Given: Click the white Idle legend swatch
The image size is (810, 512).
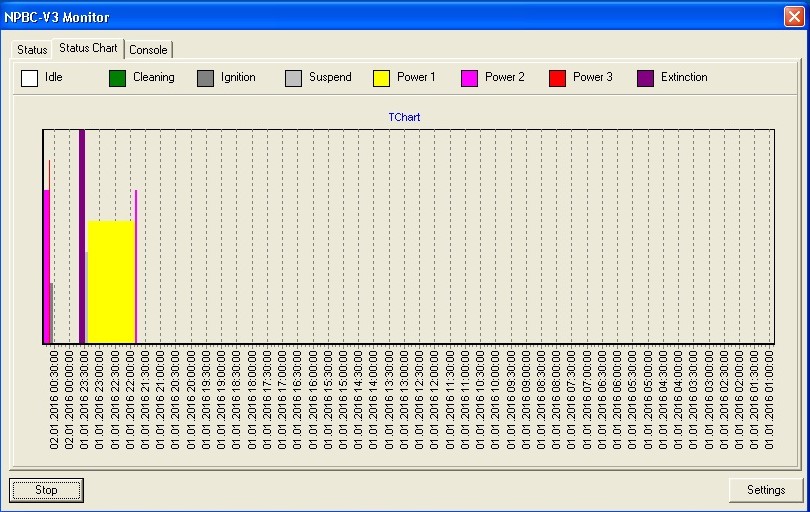Looking at the screenshot, I should [30, 78].
